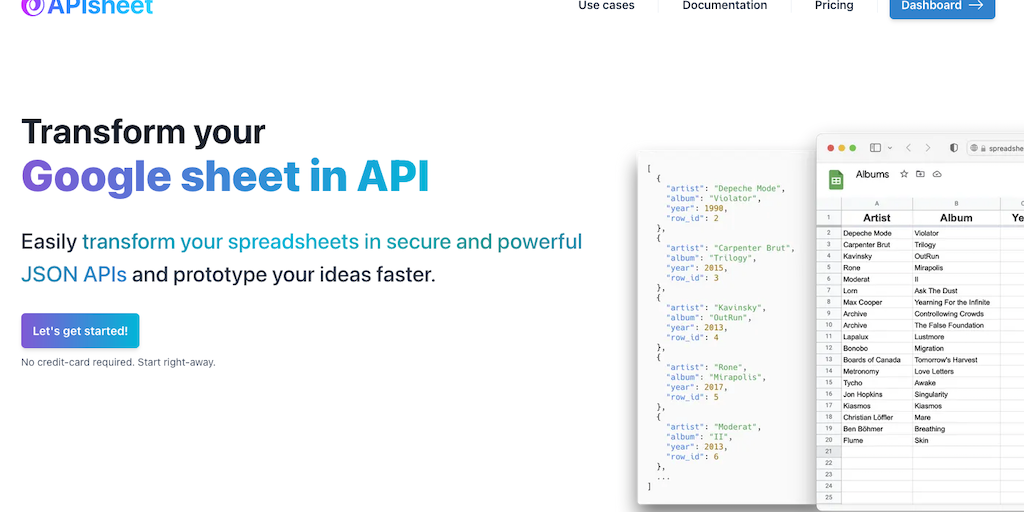Select the Tycho cell

(x=877, y=383)
